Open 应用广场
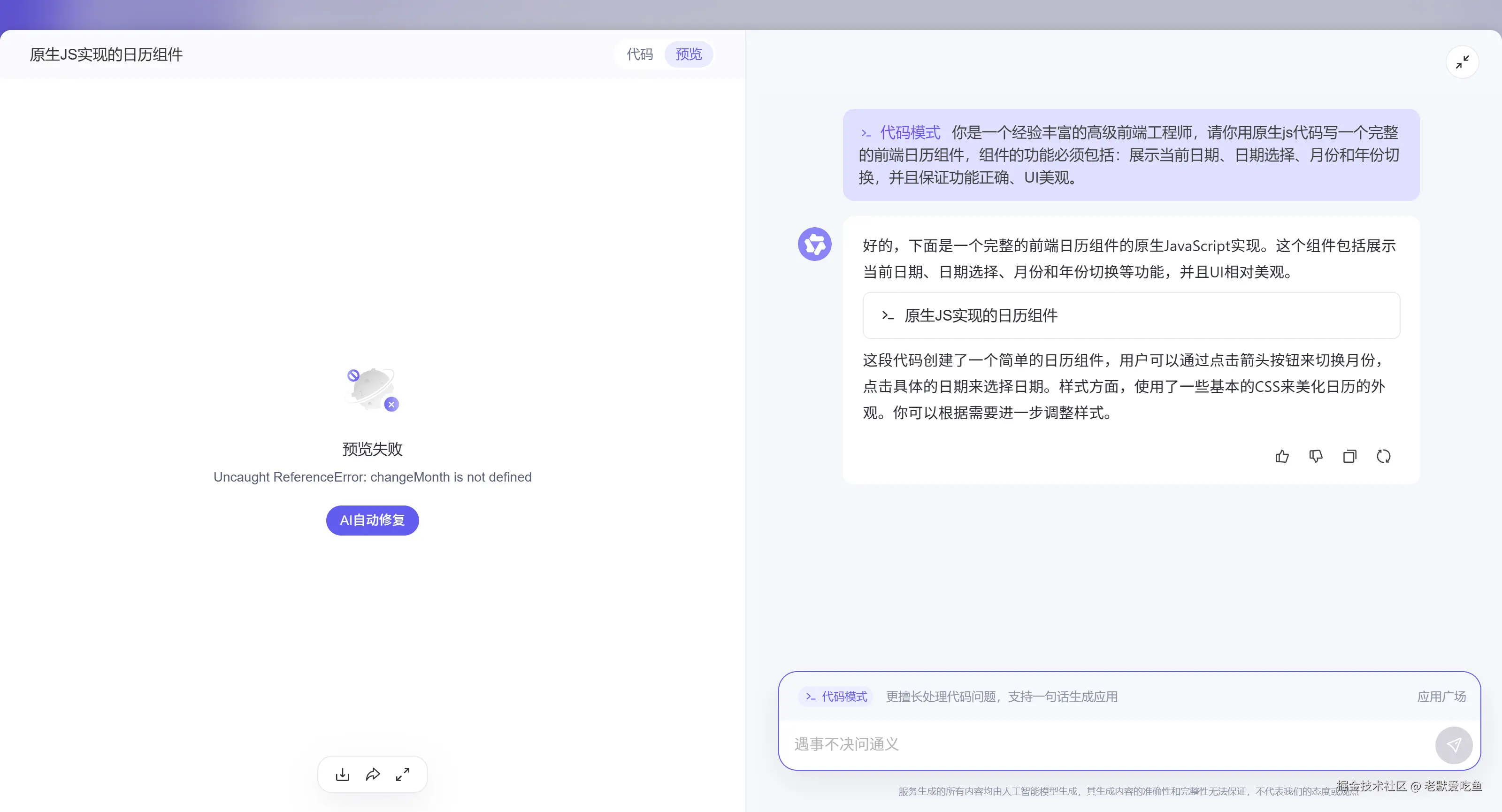 pos(1441,697)
